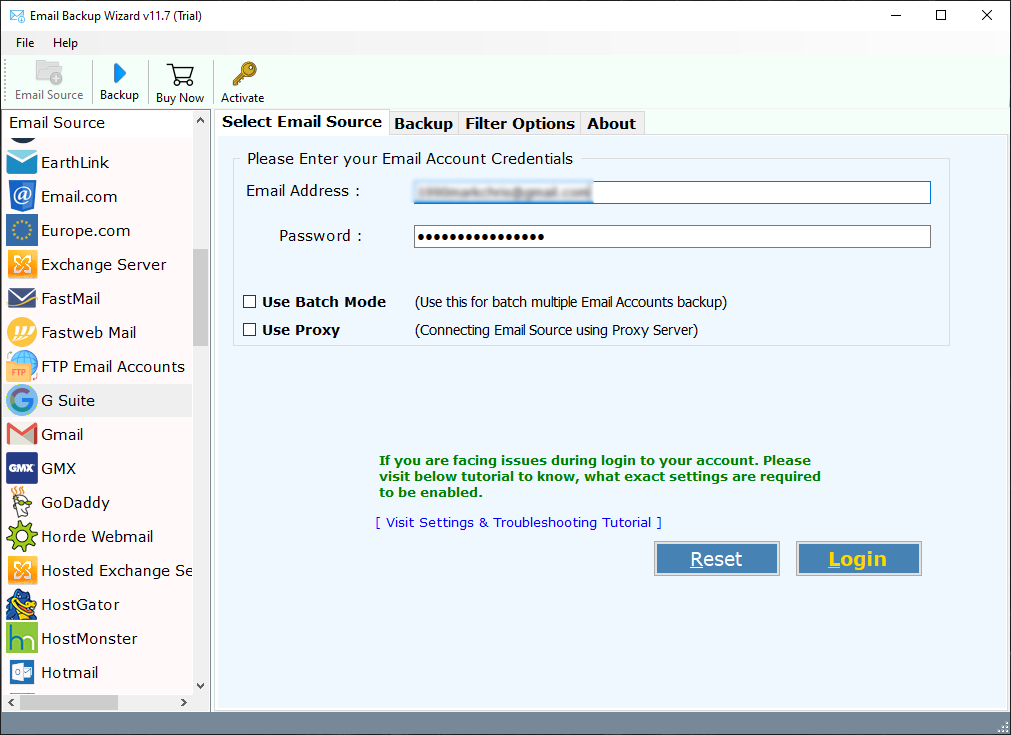Image resolution: width=1011 pixels, height=735 pixels.
Task: Select the G Suite Google icon
Action: coord(22,400)
